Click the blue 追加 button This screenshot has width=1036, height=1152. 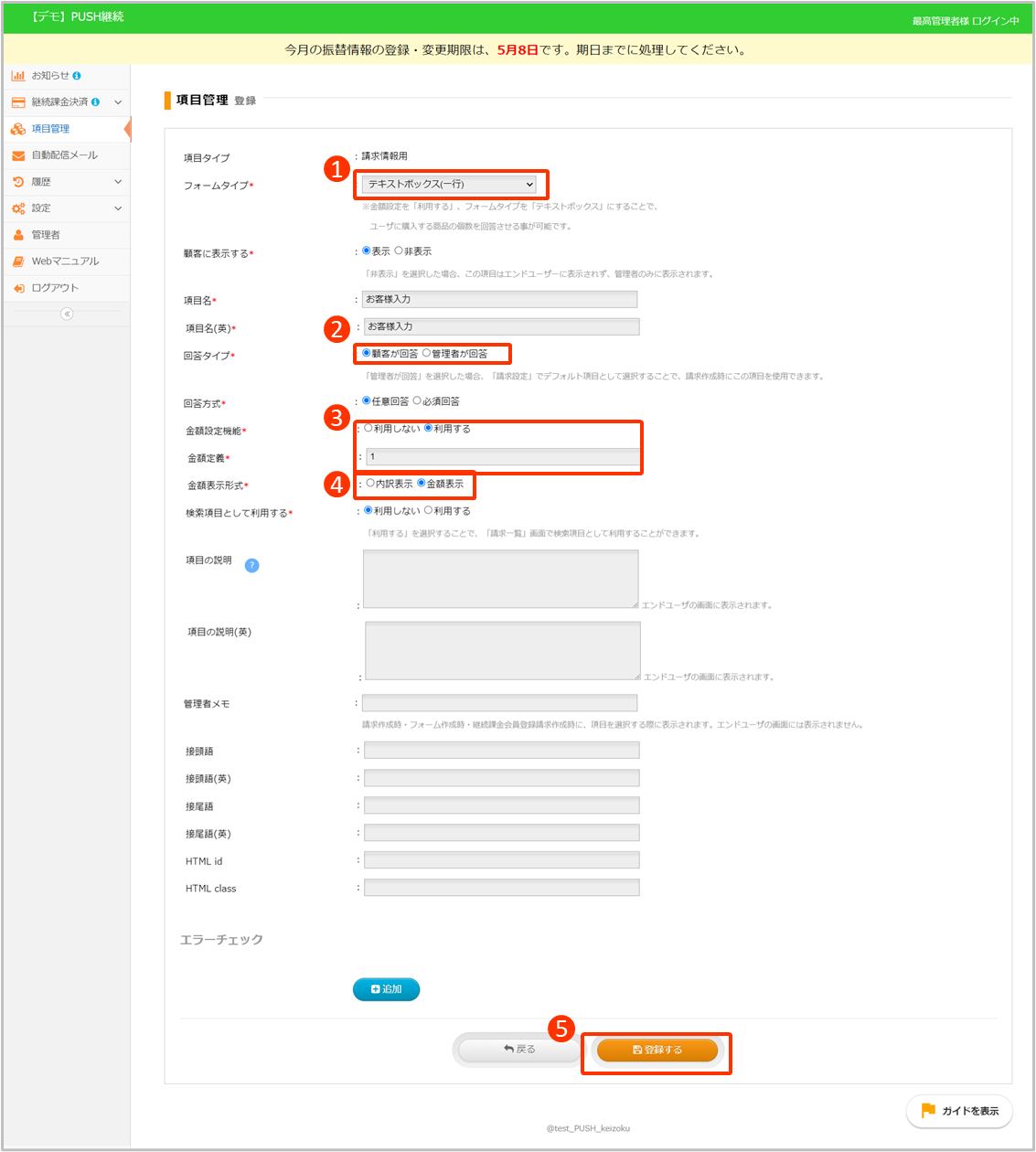pos(386,989)
